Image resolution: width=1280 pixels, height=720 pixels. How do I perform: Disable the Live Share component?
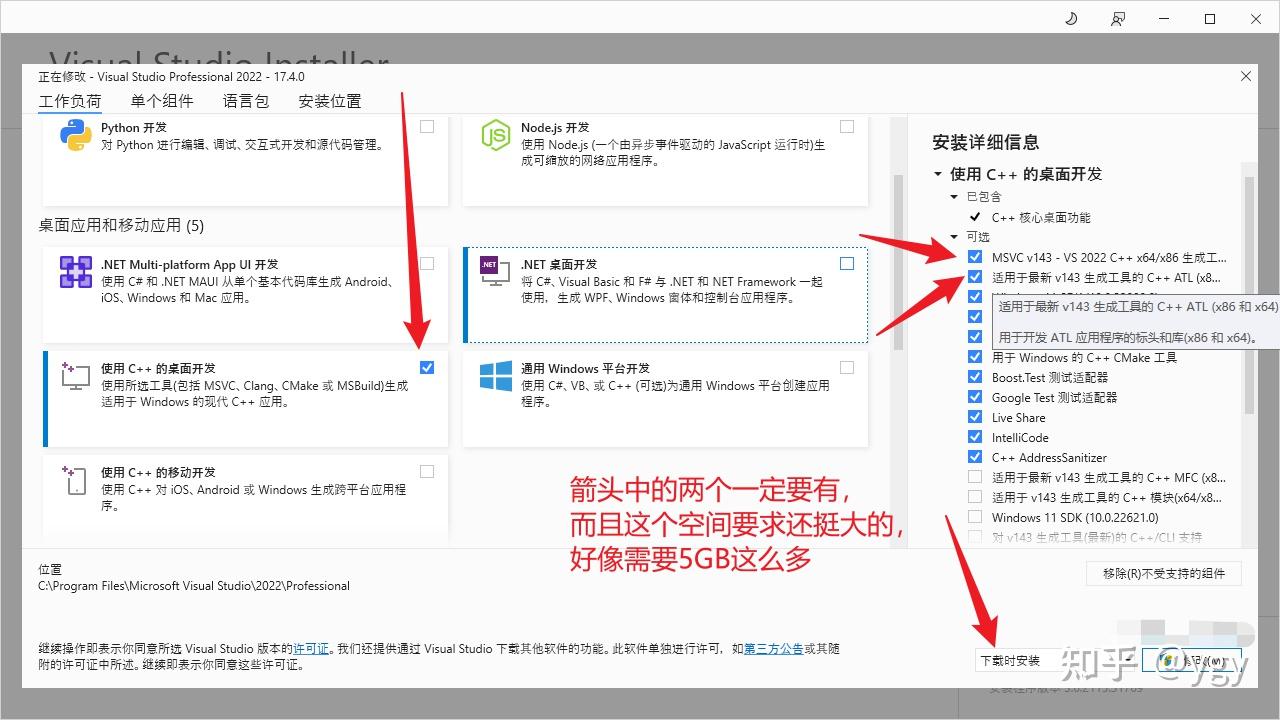coord(975,417)
